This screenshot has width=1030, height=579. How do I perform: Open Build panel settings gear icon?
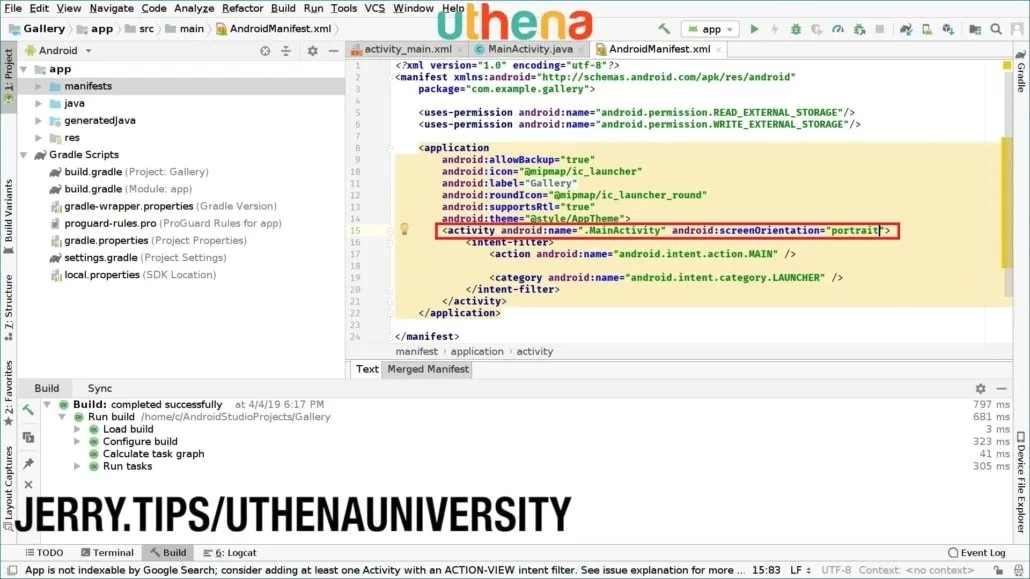[x=980, y=388]
